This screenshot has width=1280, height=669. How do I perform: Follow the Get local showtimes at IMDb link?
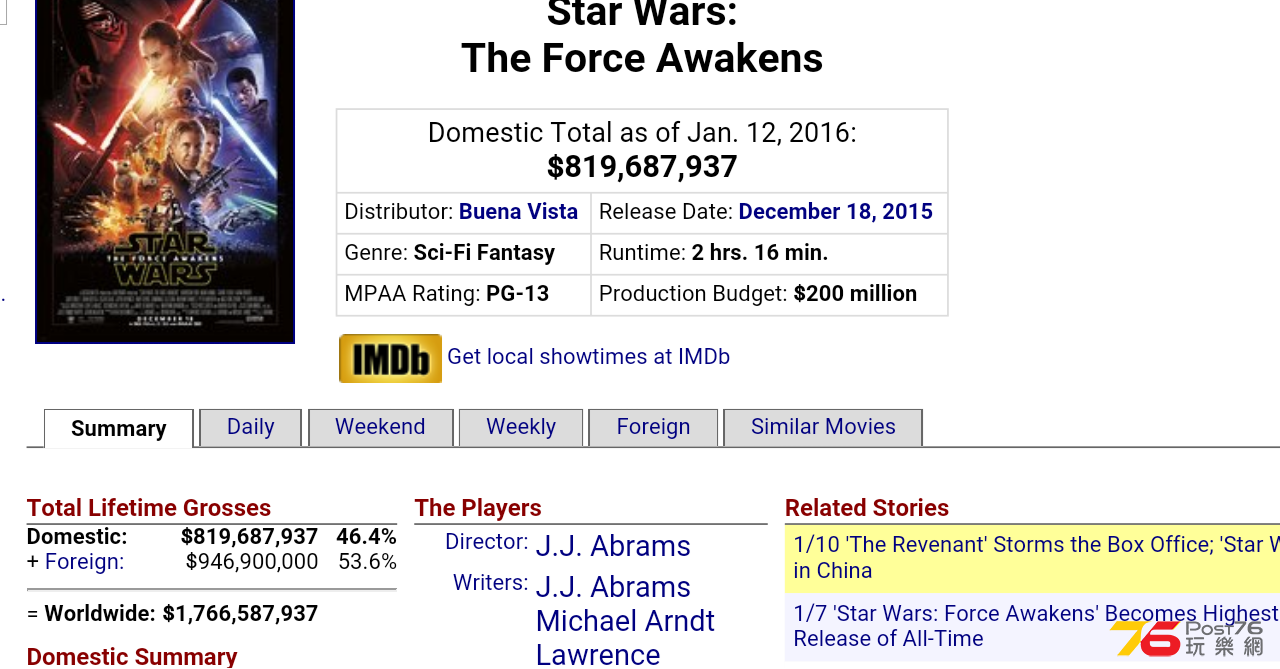[x=588, y=357]
